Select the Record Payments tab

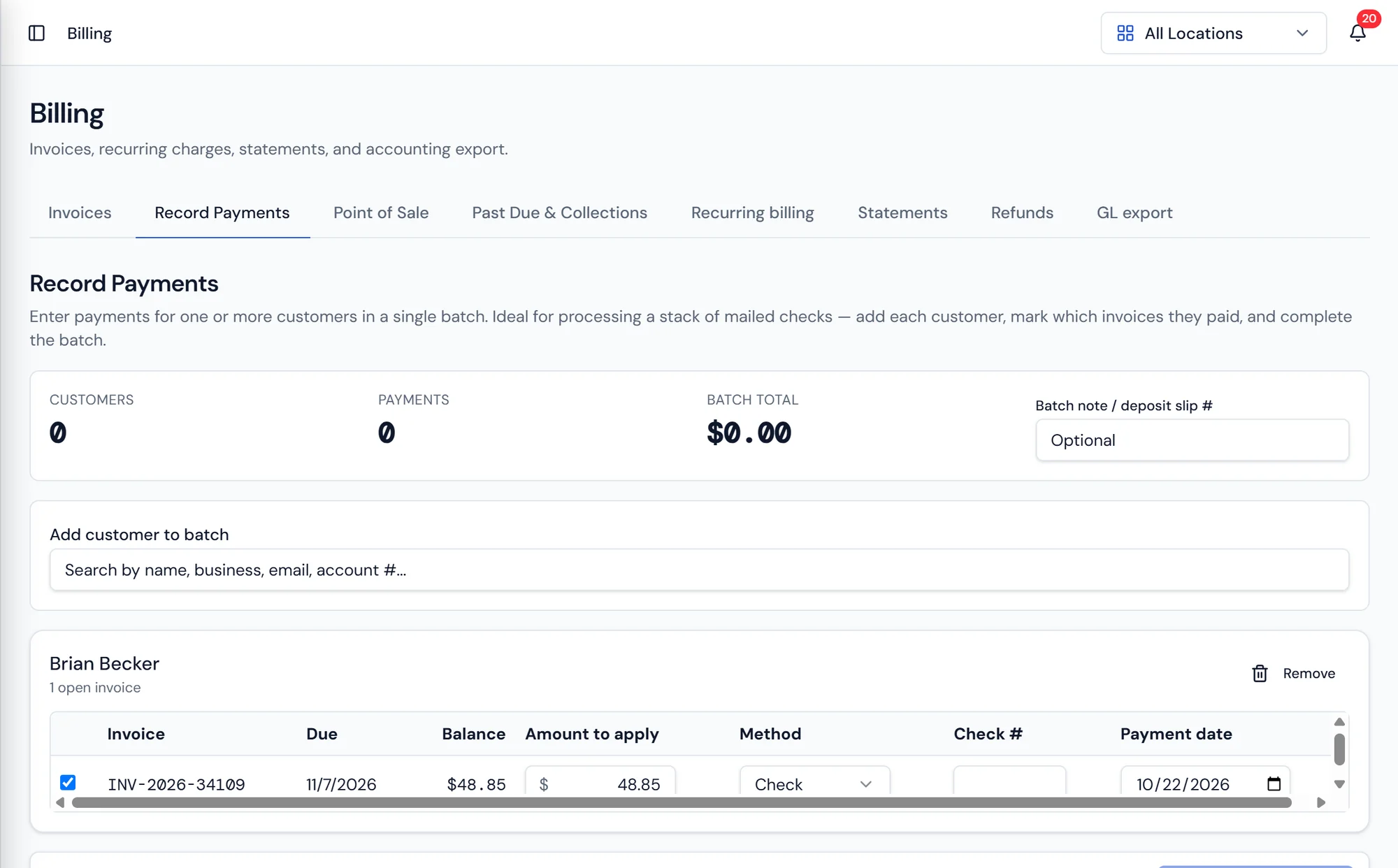222,212
